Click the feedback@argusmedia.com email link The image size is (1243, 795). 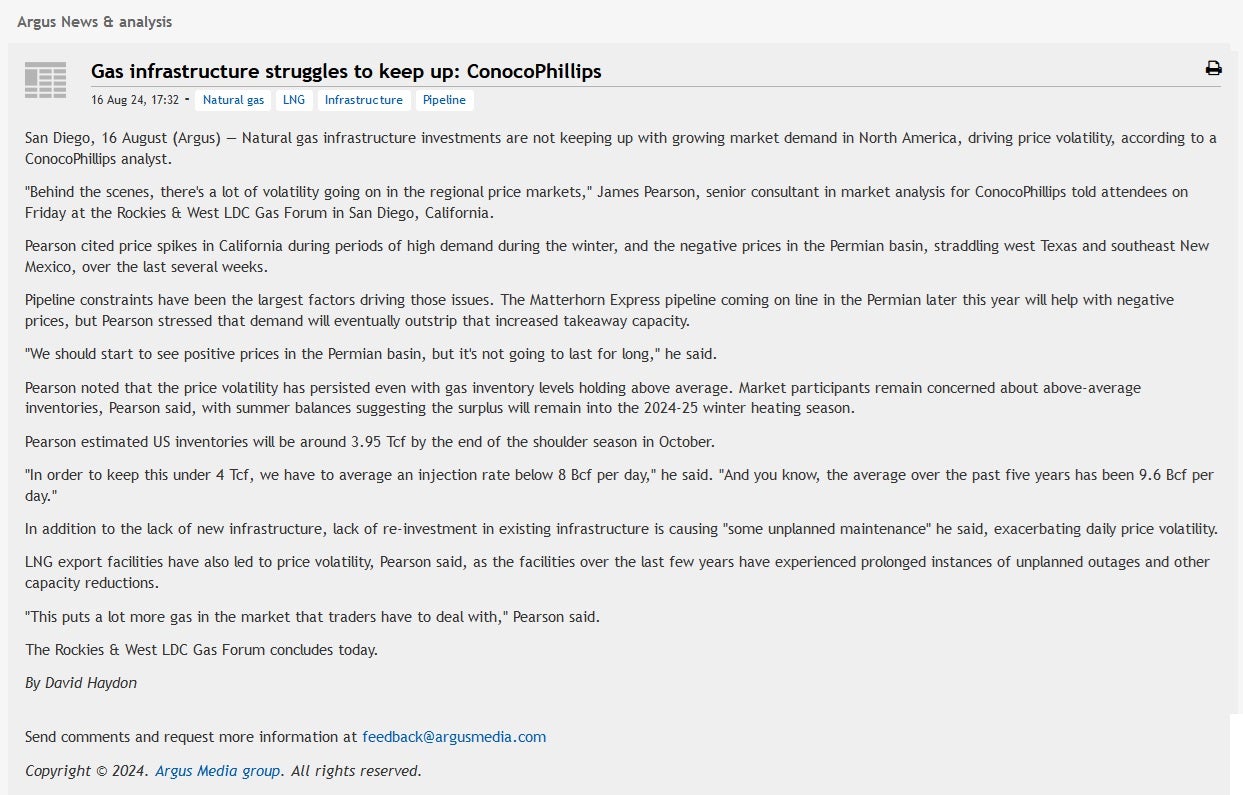click(454, 737)
